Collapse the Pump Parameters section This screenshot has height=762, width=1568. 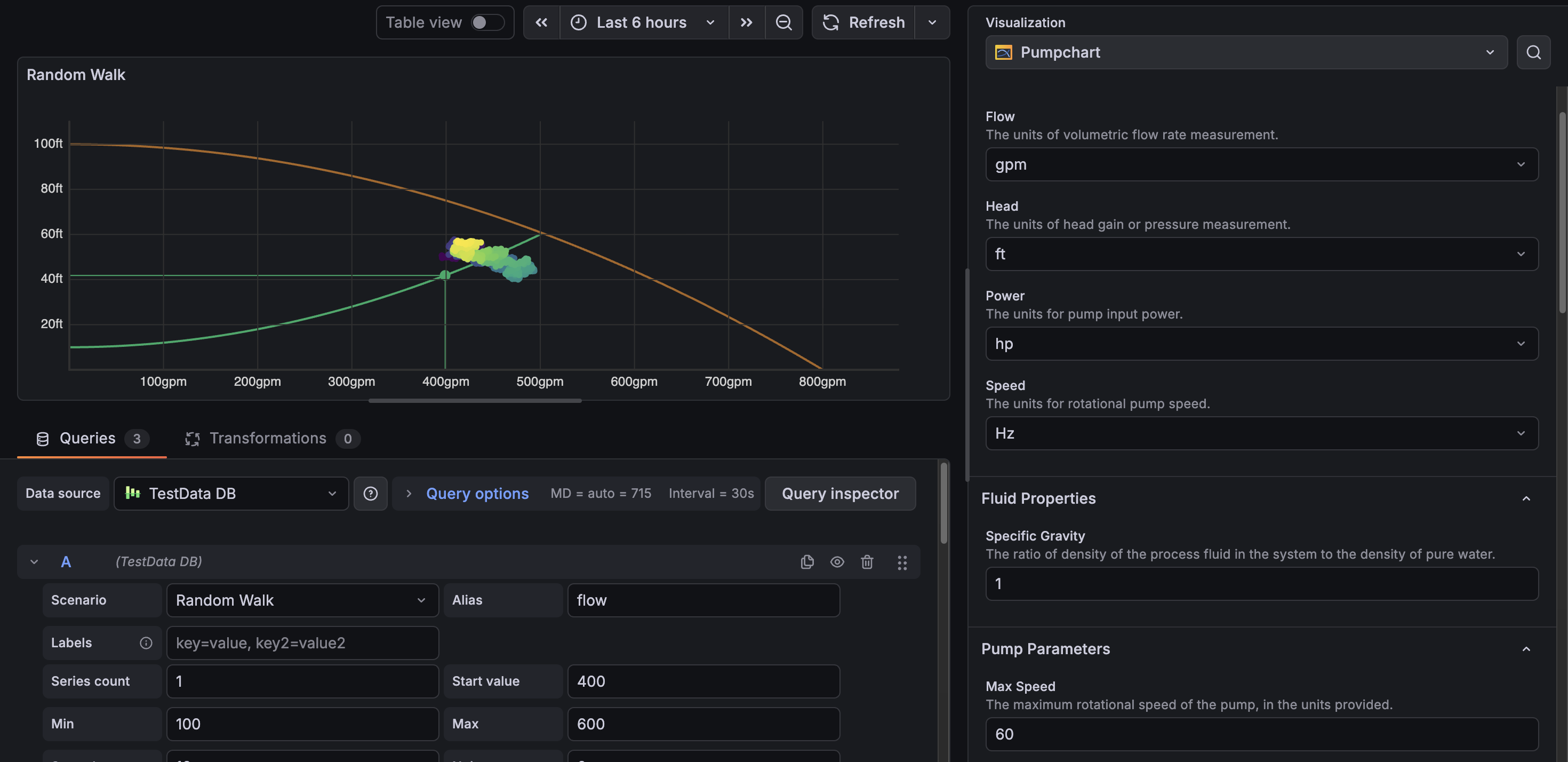[1526, 649]
